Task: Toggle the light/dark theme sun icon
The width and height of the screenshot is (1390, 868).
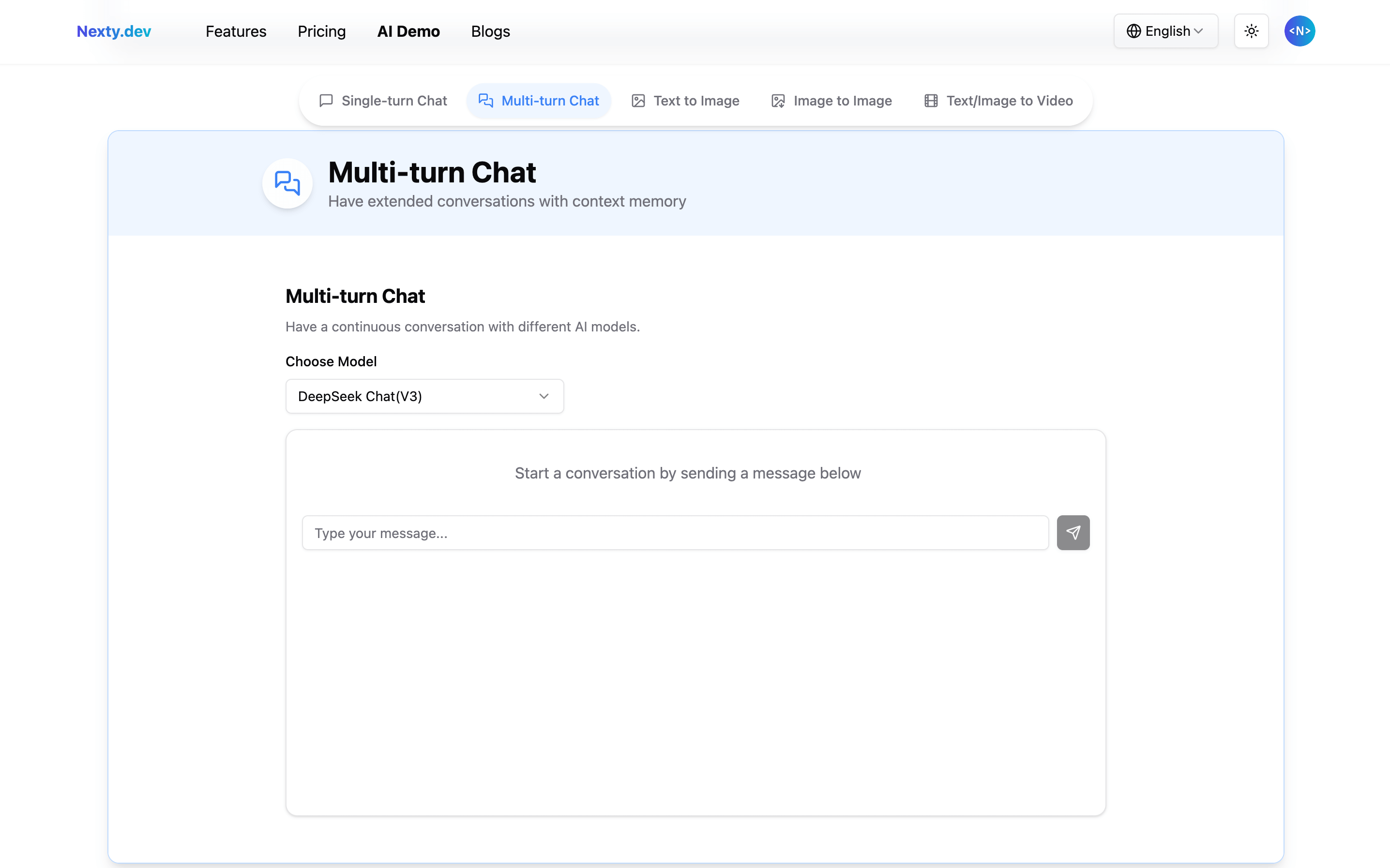Action: [x=1251, y=31]
